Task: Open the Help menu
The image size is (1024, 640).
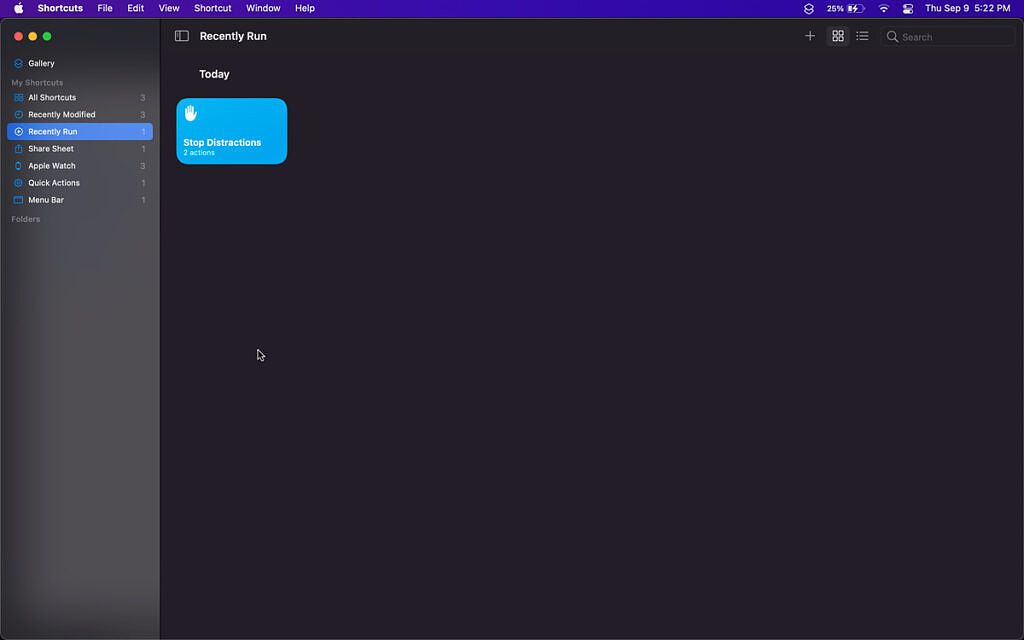Action: [305, 8]
